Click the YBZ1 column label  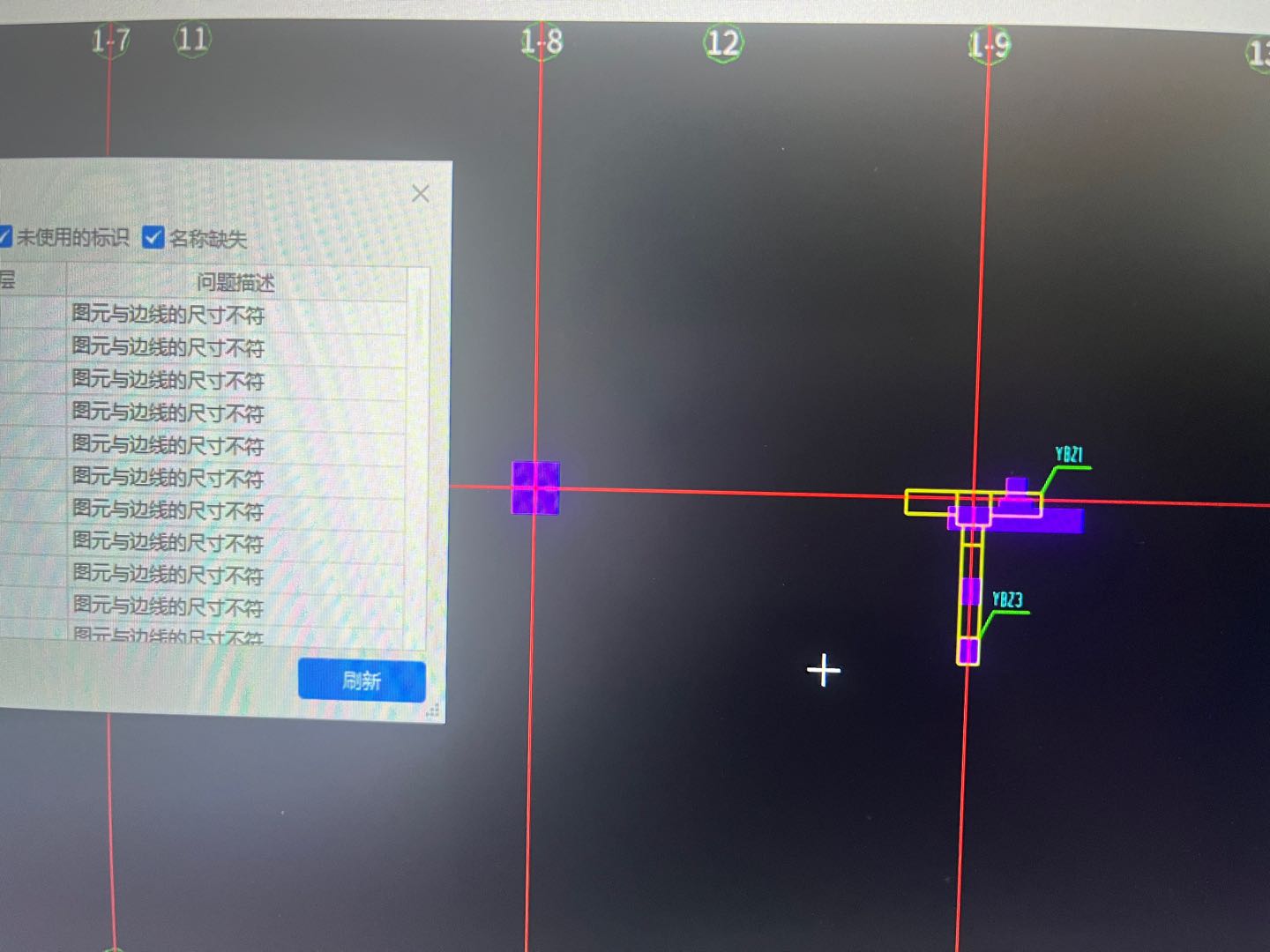[1069, 455]
